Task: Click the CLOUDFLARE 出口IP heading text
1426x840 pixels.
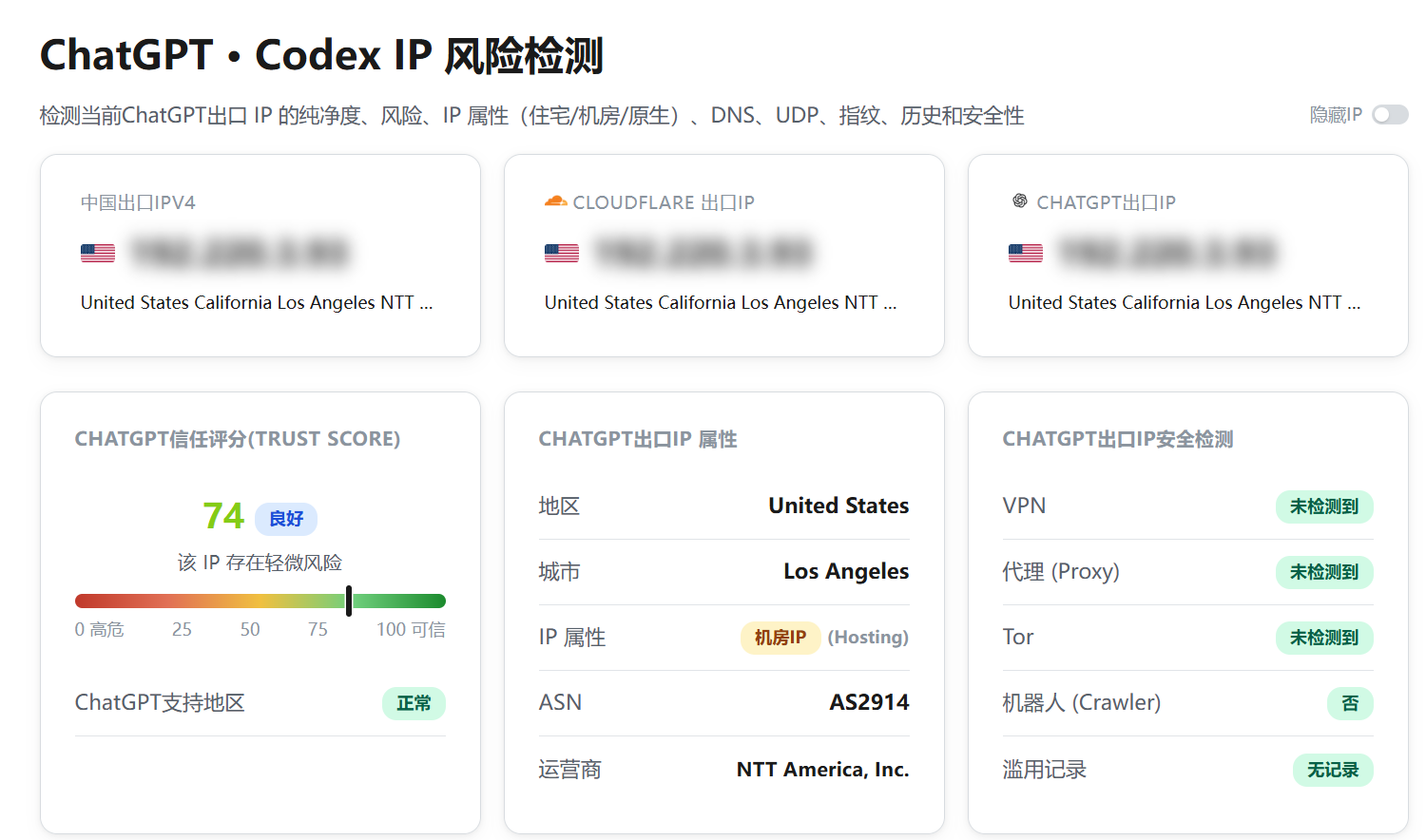Action: click(x=664, y=202)
